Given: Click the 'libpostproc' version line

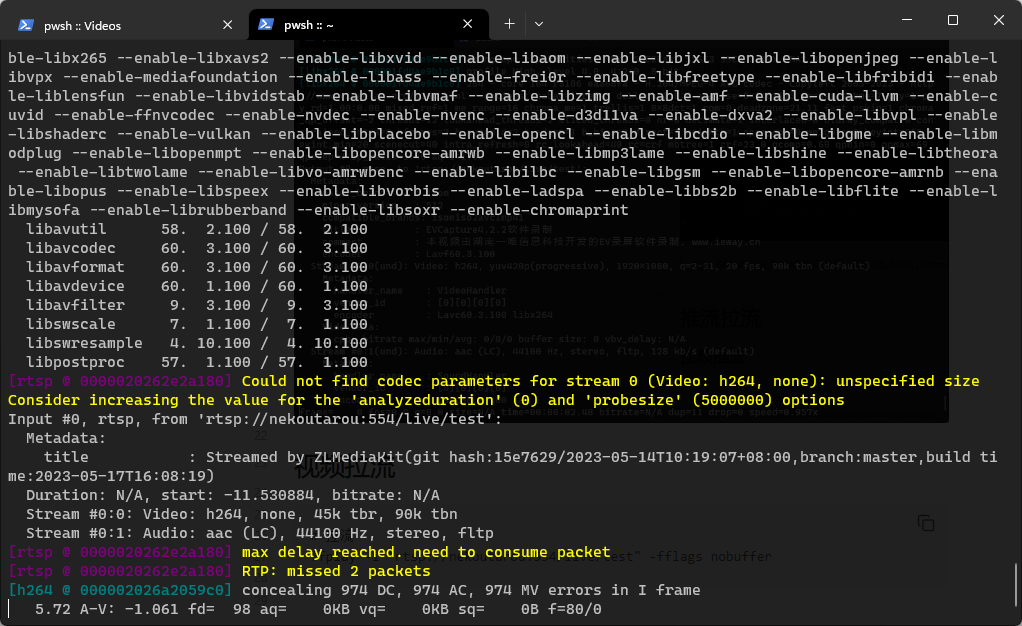Looking at the screenshot, I should tap(197, 362).
